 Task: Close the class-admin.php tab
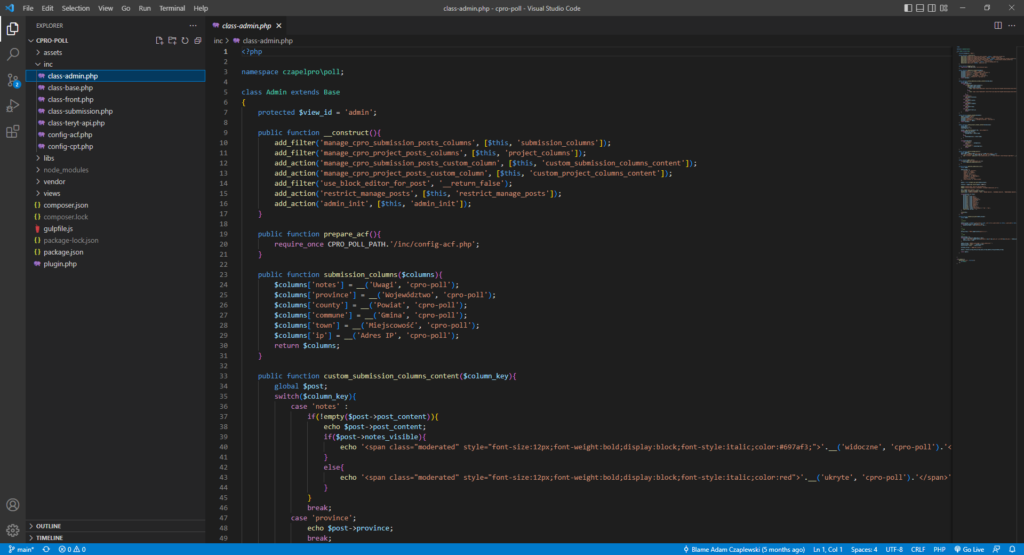coord(279,26)
